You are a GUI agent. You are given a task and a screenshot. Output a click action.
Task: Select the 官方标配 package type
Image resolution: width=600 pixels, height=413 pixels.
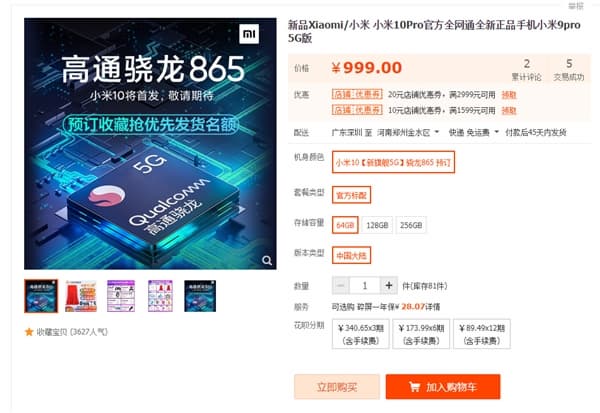[x=351, y=195]
